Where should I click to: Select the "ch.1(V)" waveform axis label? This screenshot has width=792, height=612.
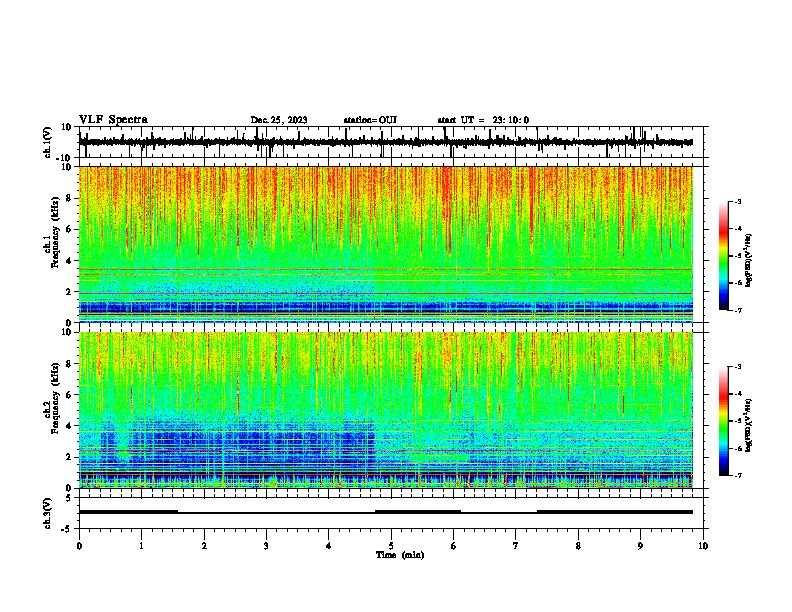click(47, 142)
